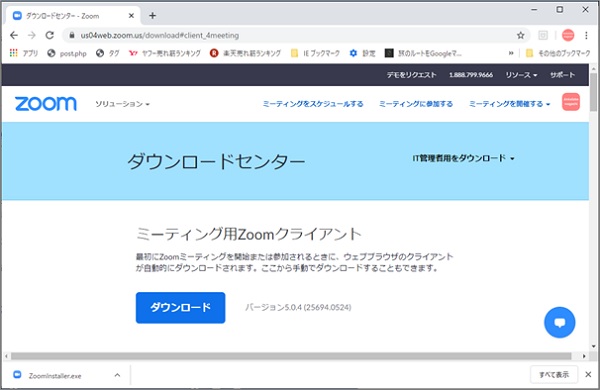The width and height of the screenshot is (600, 390).
Task: Open the Chrome three-dot menu
Action: pos(586,35)
